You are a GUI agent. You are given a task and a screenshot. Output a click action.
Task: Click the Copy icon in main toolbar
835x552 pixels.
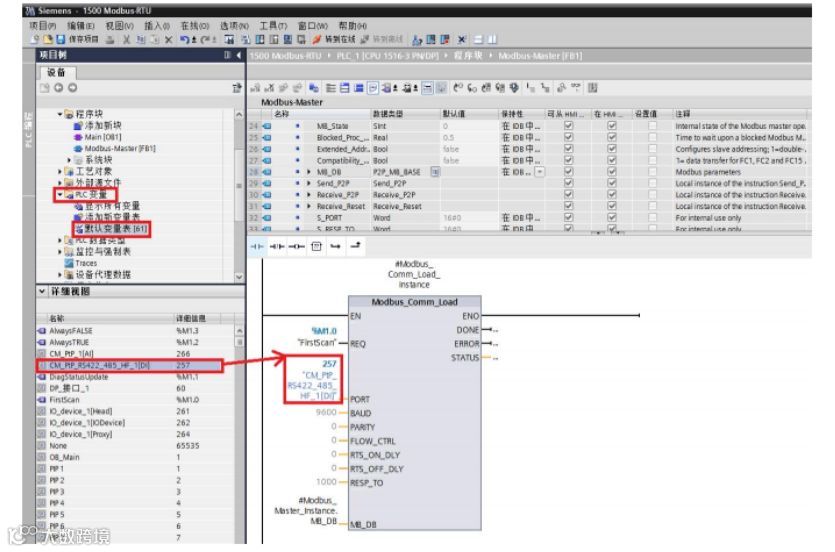pyautogui.click(x=141, y=39)
